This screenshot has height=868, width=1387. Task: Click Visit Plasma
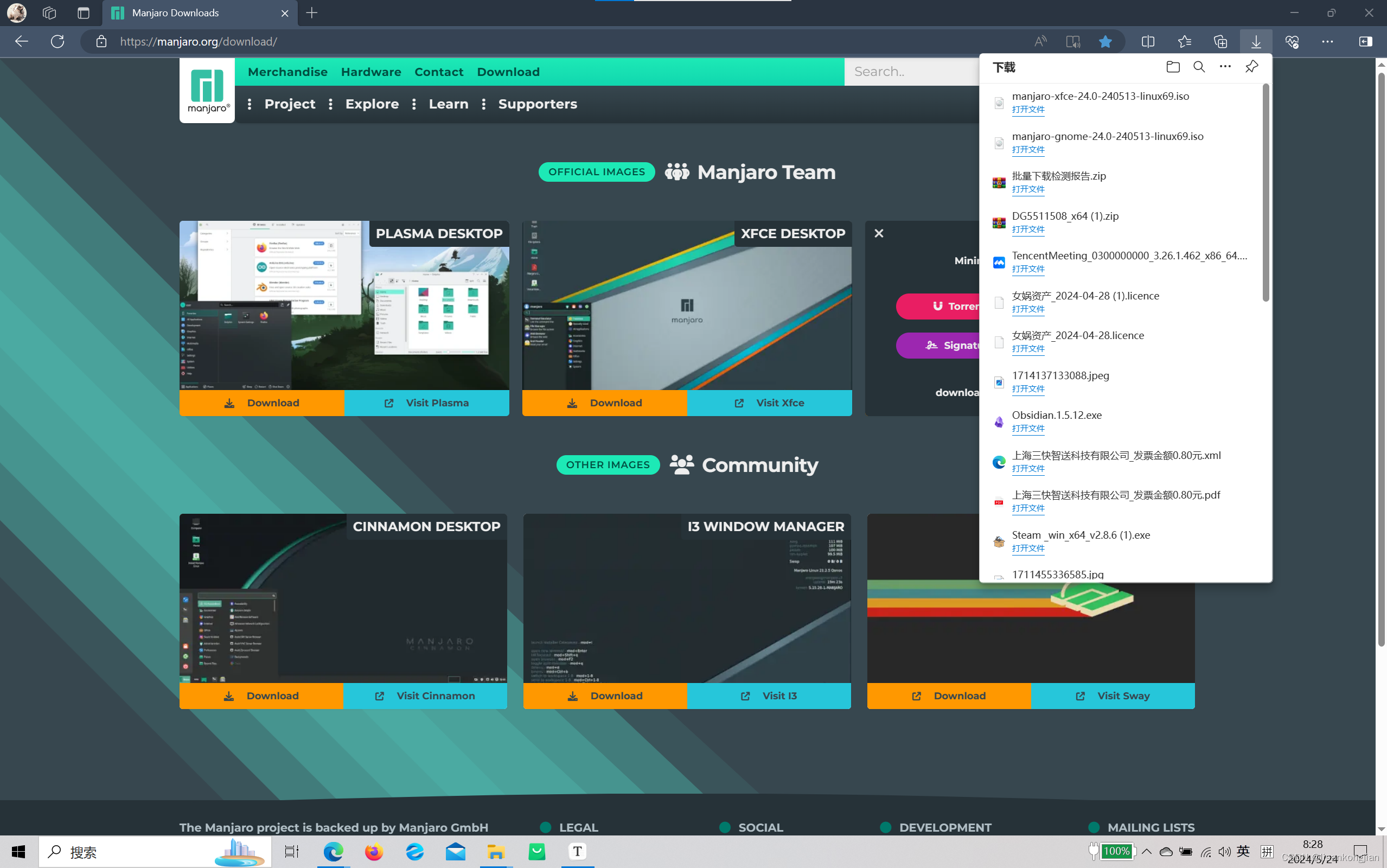coord(426,403)
